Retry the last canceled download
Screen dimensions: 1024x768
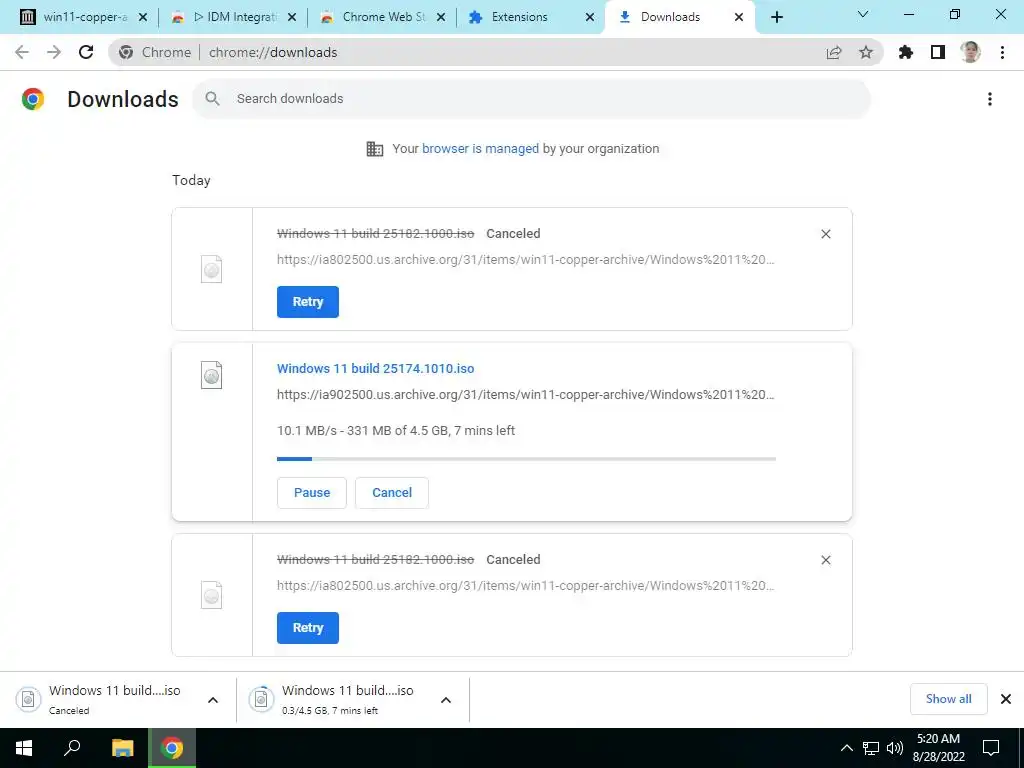click(308, 628)
